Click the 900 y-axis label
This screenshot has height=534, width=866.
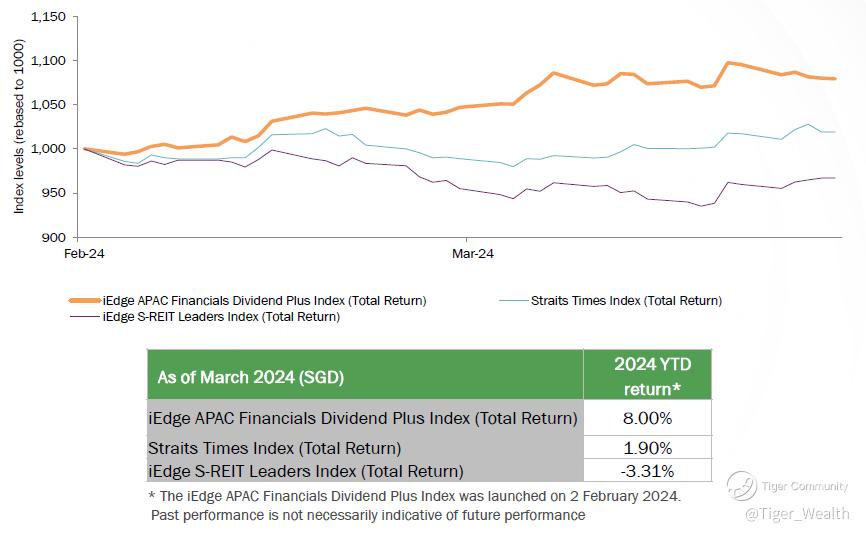point(55,237)
